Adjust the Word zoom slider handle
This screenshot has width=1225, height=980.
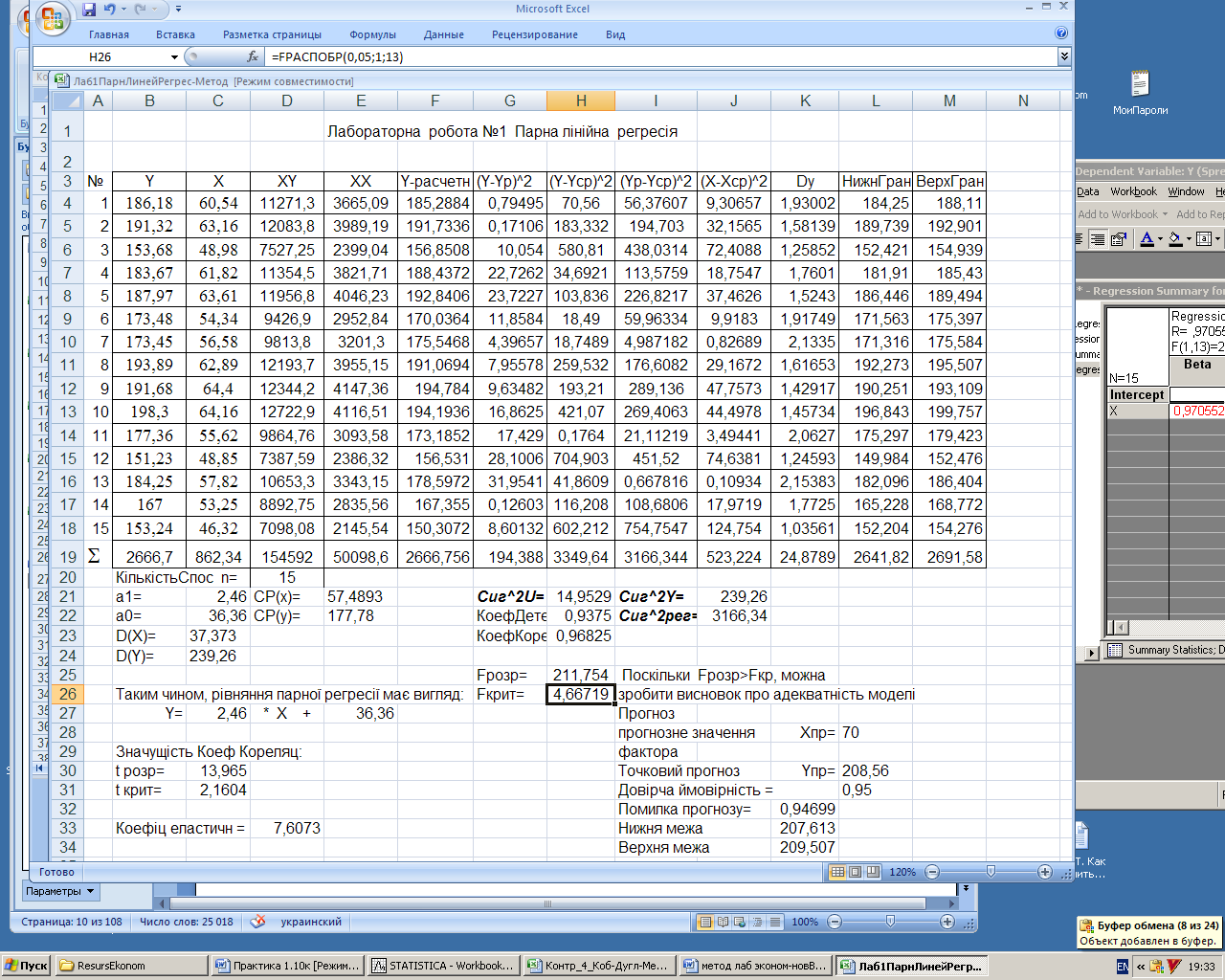click(x=891, y=922)
